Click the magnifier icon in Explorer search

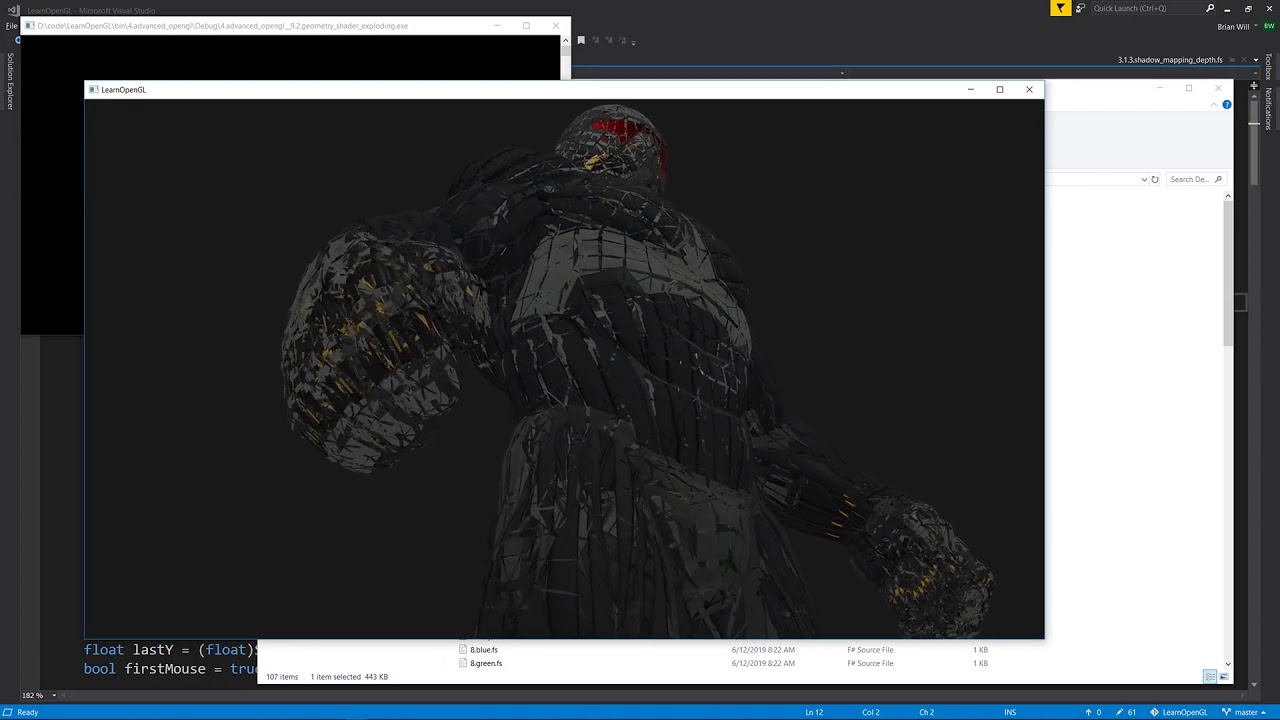point(1218,180)
